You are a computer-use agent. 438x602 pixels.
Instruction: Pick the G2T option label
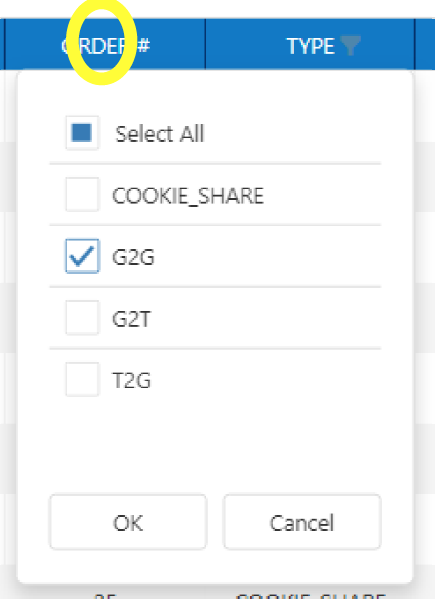[131, 319]
